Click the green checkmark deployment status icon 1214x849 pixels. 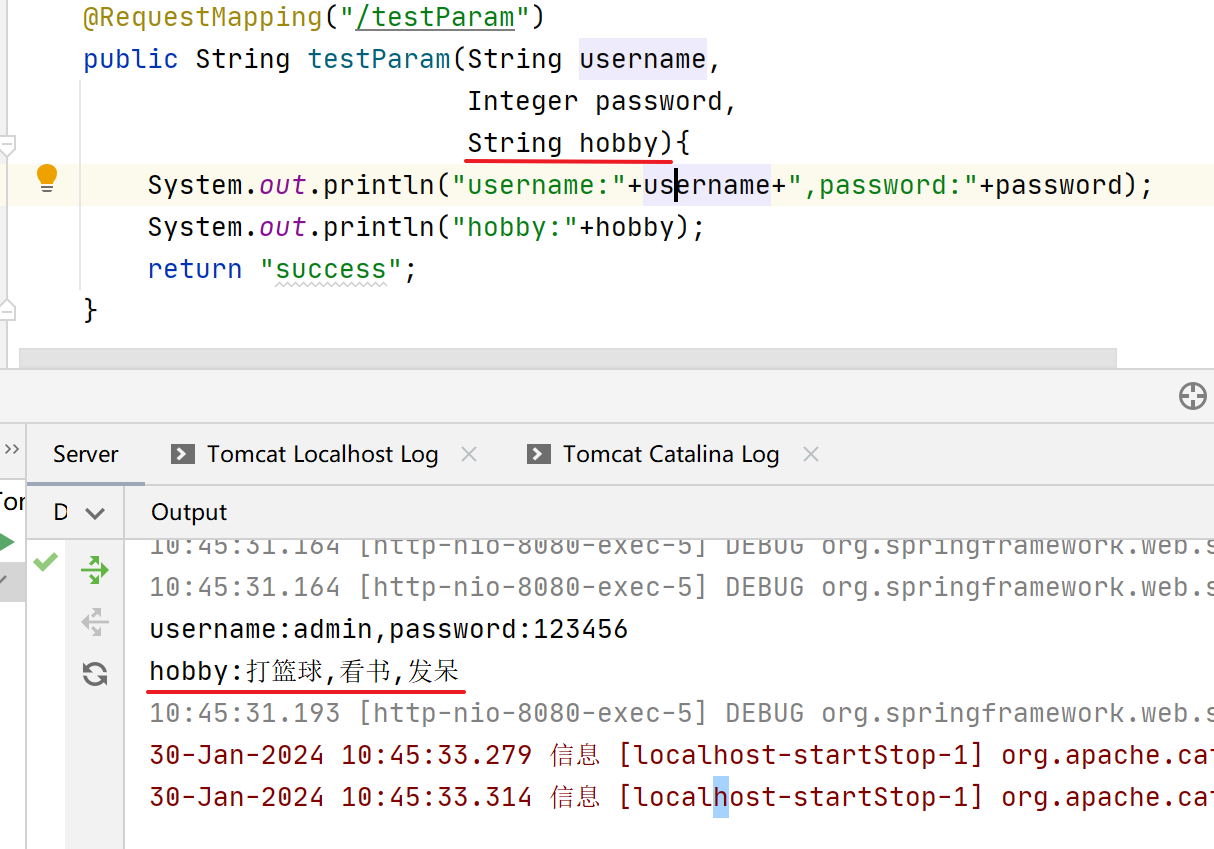click(45, 562)
